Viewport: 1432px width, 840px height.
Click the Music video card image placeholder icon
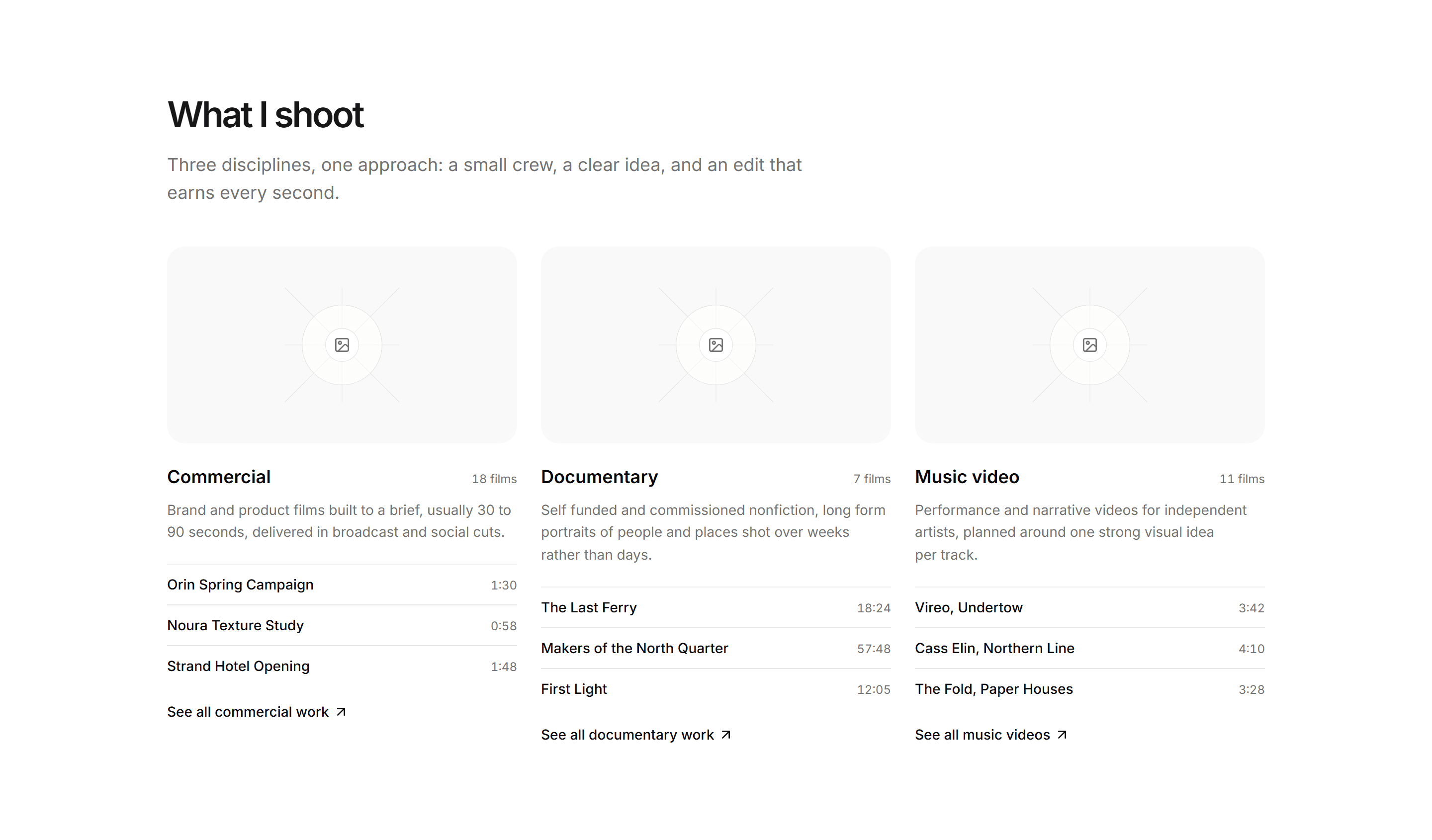(x=1090, y=345)
